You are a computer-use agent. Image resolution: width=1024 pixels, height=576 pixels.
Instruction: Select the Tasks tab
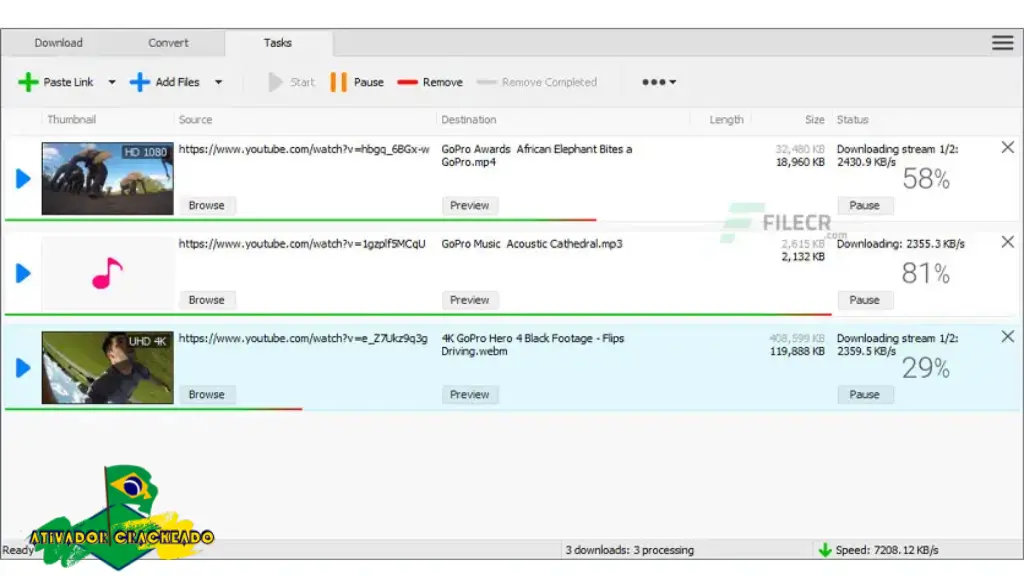[278, 43]
